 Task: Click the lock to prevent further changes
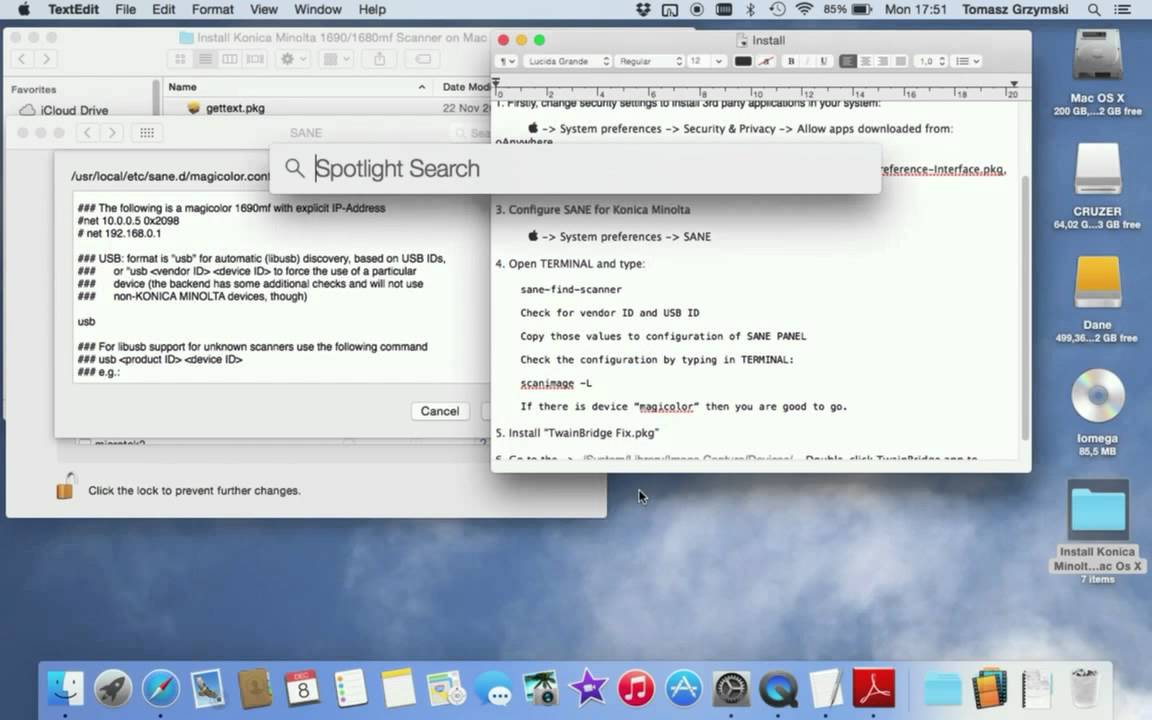[x=65, y=486]
